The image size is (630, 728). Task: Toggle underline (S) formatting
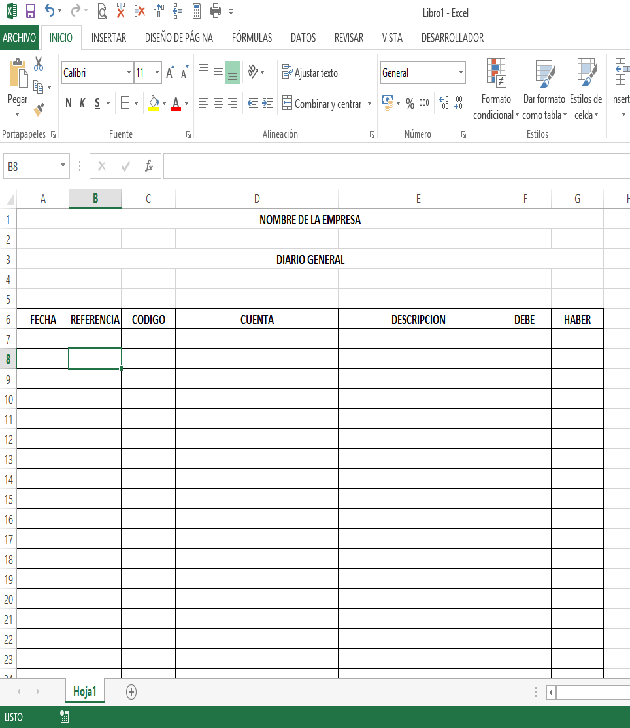click(x=97, y=103)
